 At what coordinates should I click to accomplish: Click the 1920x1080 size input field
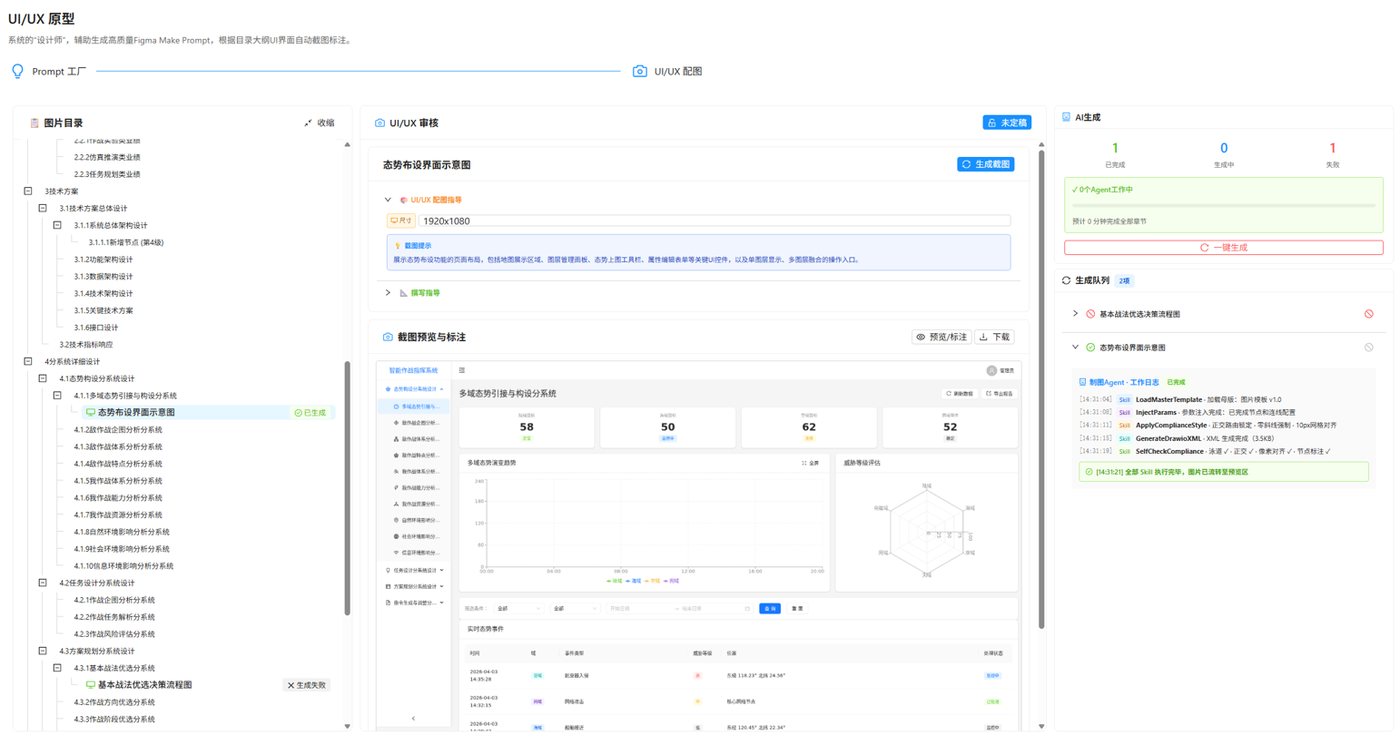[x=713, y=220]
